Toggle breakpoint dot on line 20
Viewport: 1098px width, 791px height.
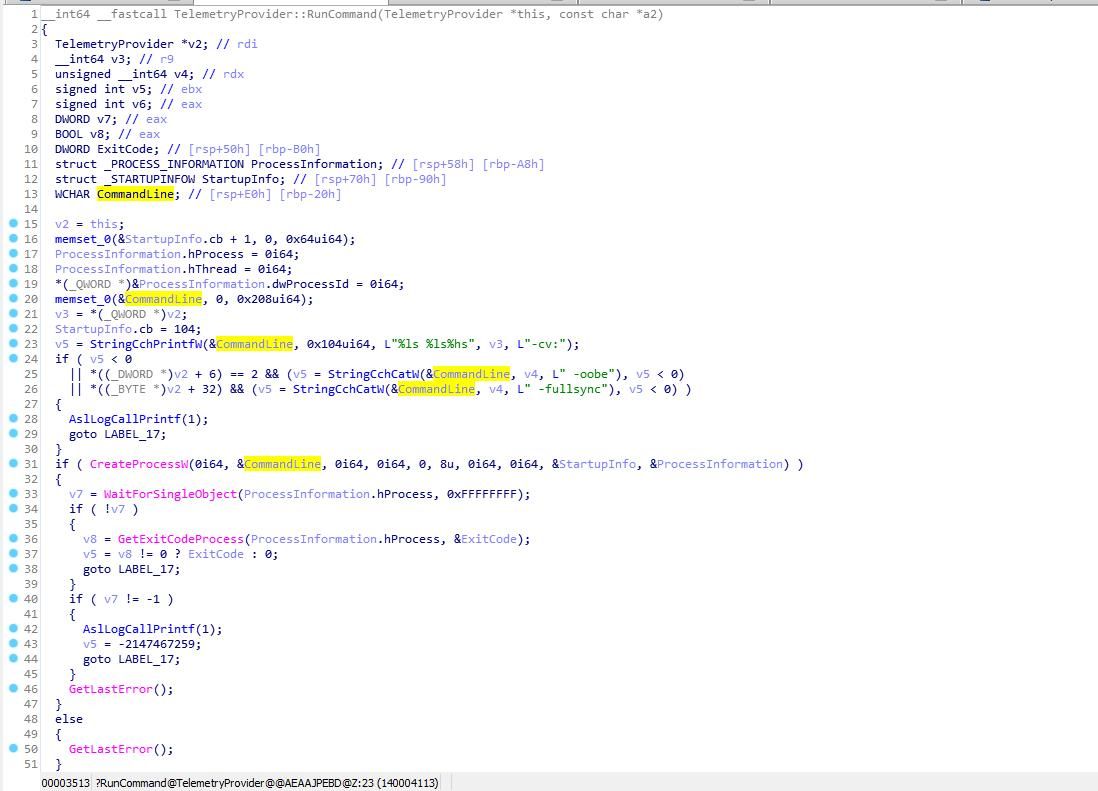(x=13, y=298)
